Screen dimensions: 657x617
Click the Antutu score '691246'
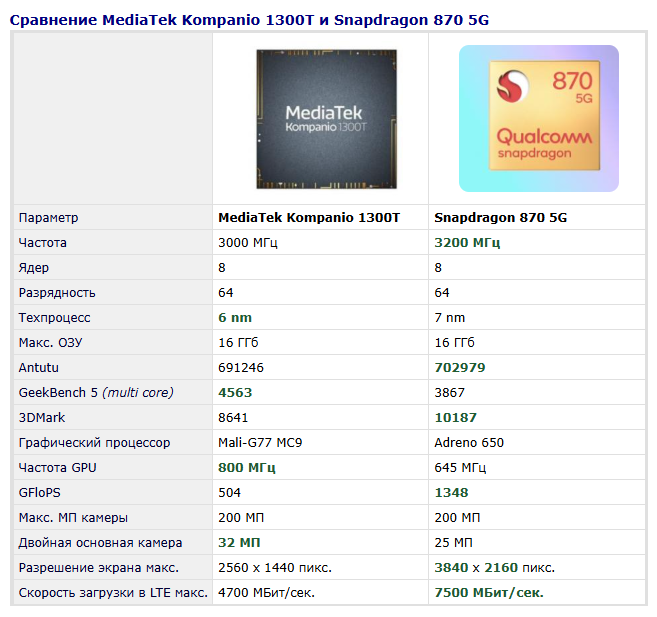[x=241, y=368]
